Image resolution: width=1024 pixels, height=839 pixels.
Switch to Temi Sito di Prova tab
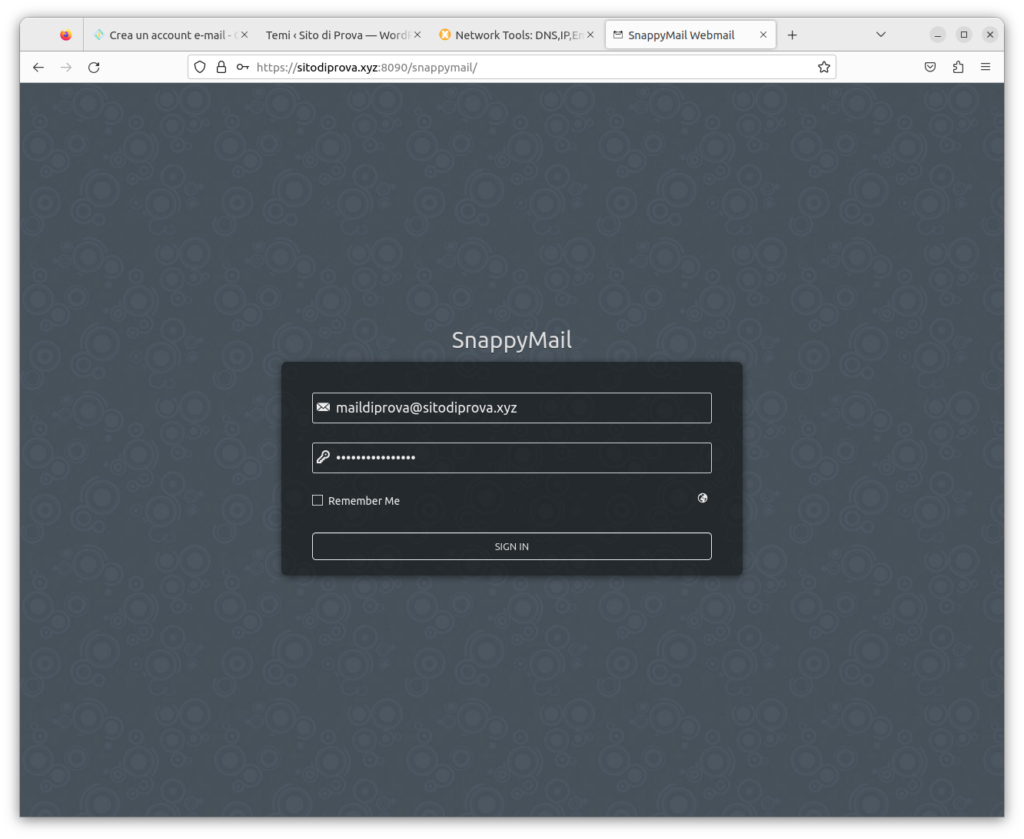[335, 35]
